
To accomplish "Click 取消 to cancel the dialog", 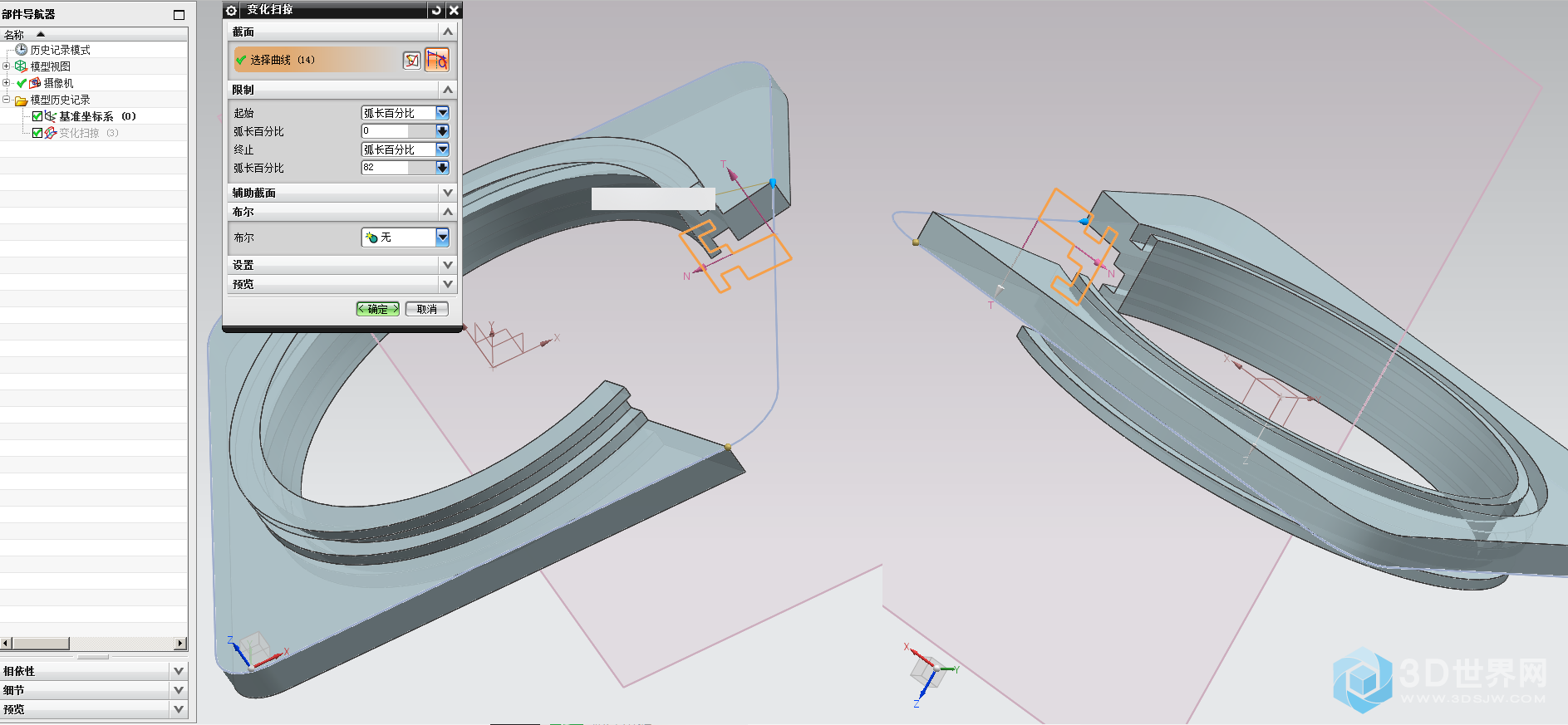I will (427, 309).
